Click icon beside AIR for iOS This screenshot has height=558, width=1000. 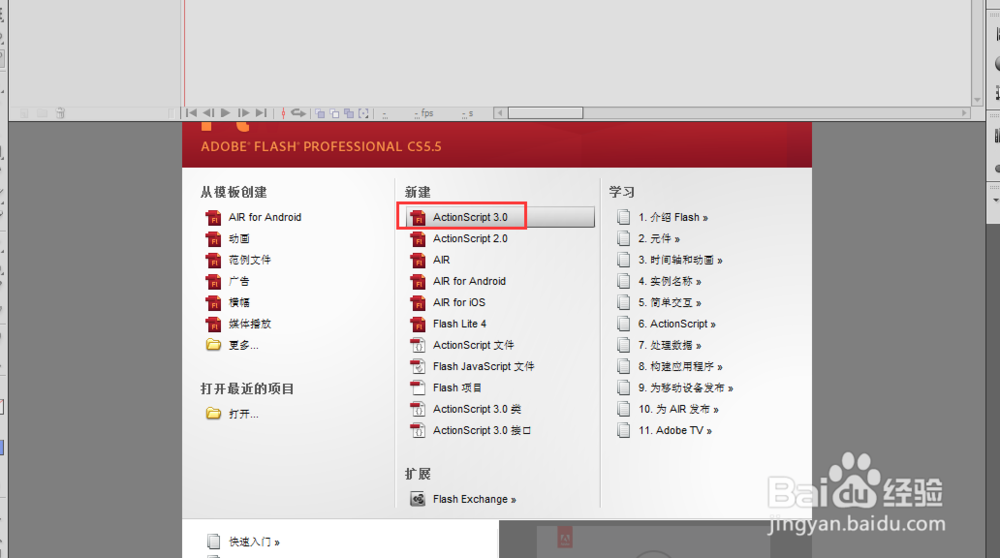[x=418, y=302]
